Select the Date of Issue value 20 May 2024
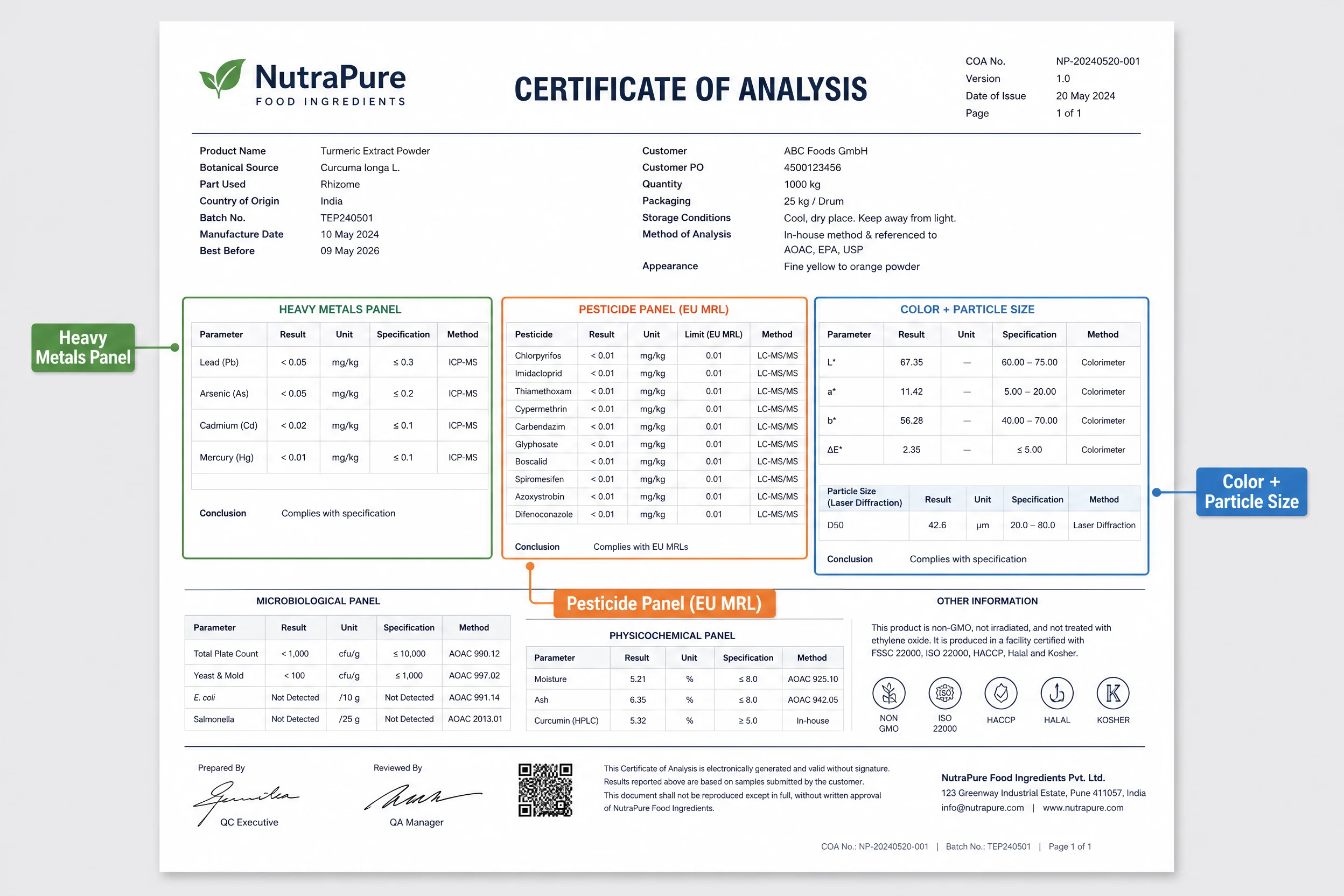The height and width of the screenshot is (896, 1344). 1085,96
